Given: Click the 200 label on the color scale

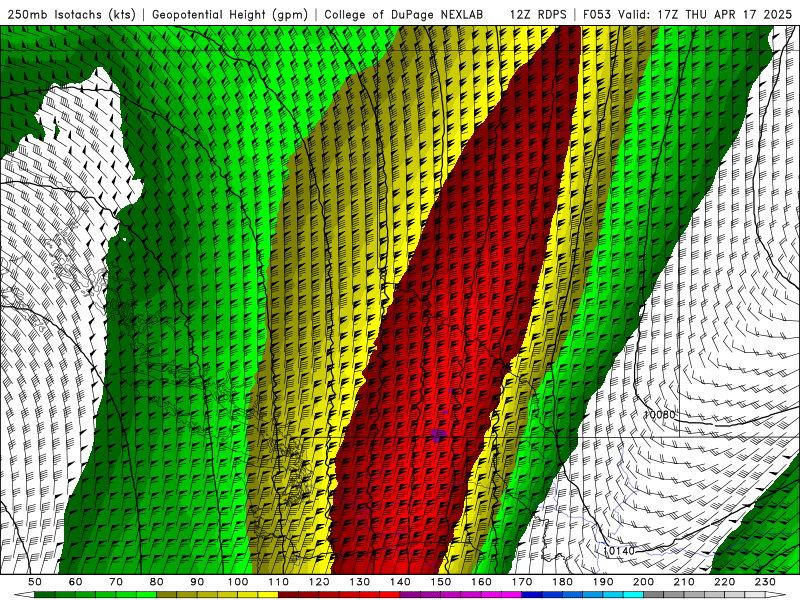Looking at the screenshot, I should pyautogui.click(x=644, y=582).
